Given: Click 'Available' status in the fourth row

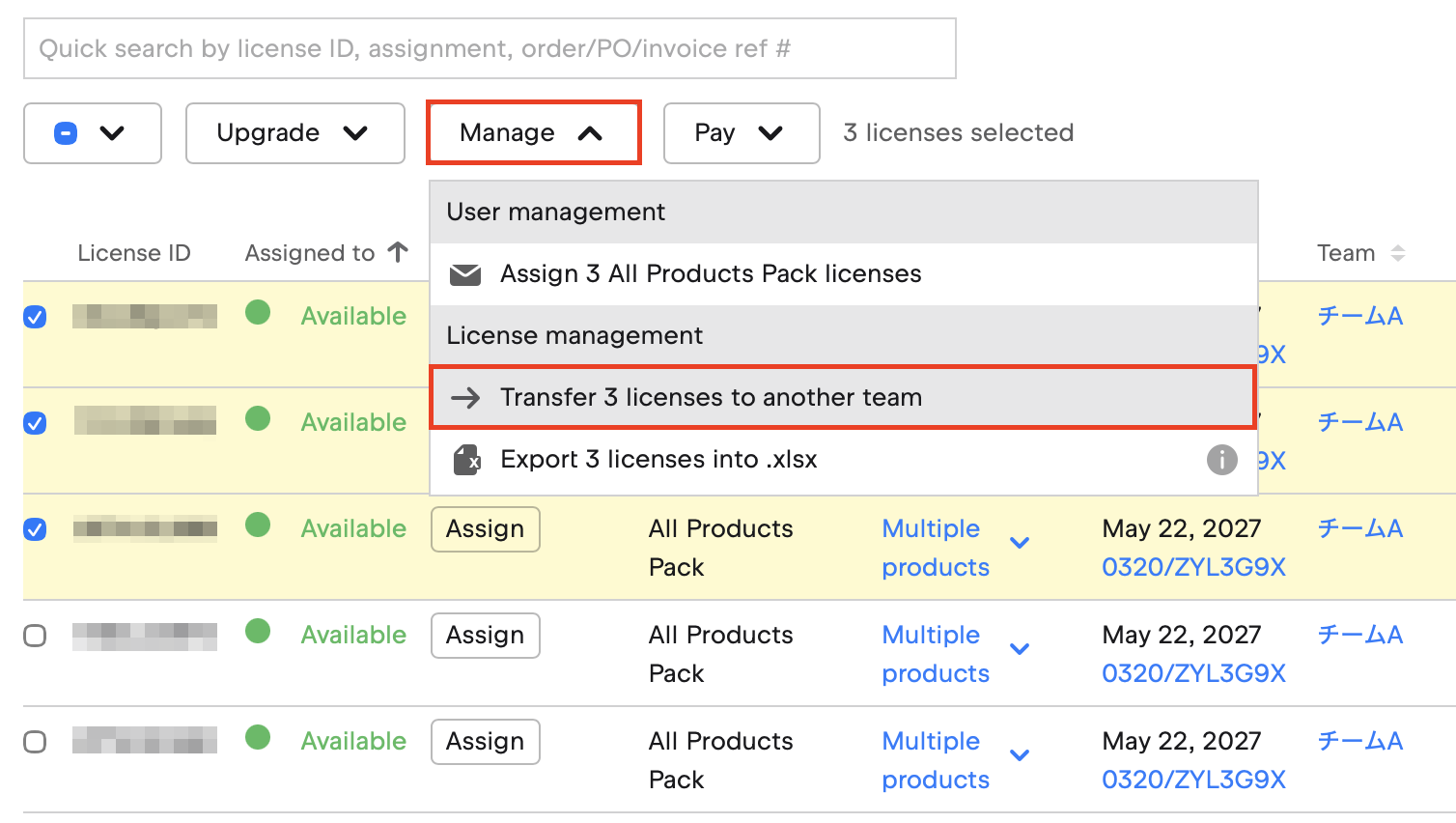Looking at the screenshot, I should (353, 635).
